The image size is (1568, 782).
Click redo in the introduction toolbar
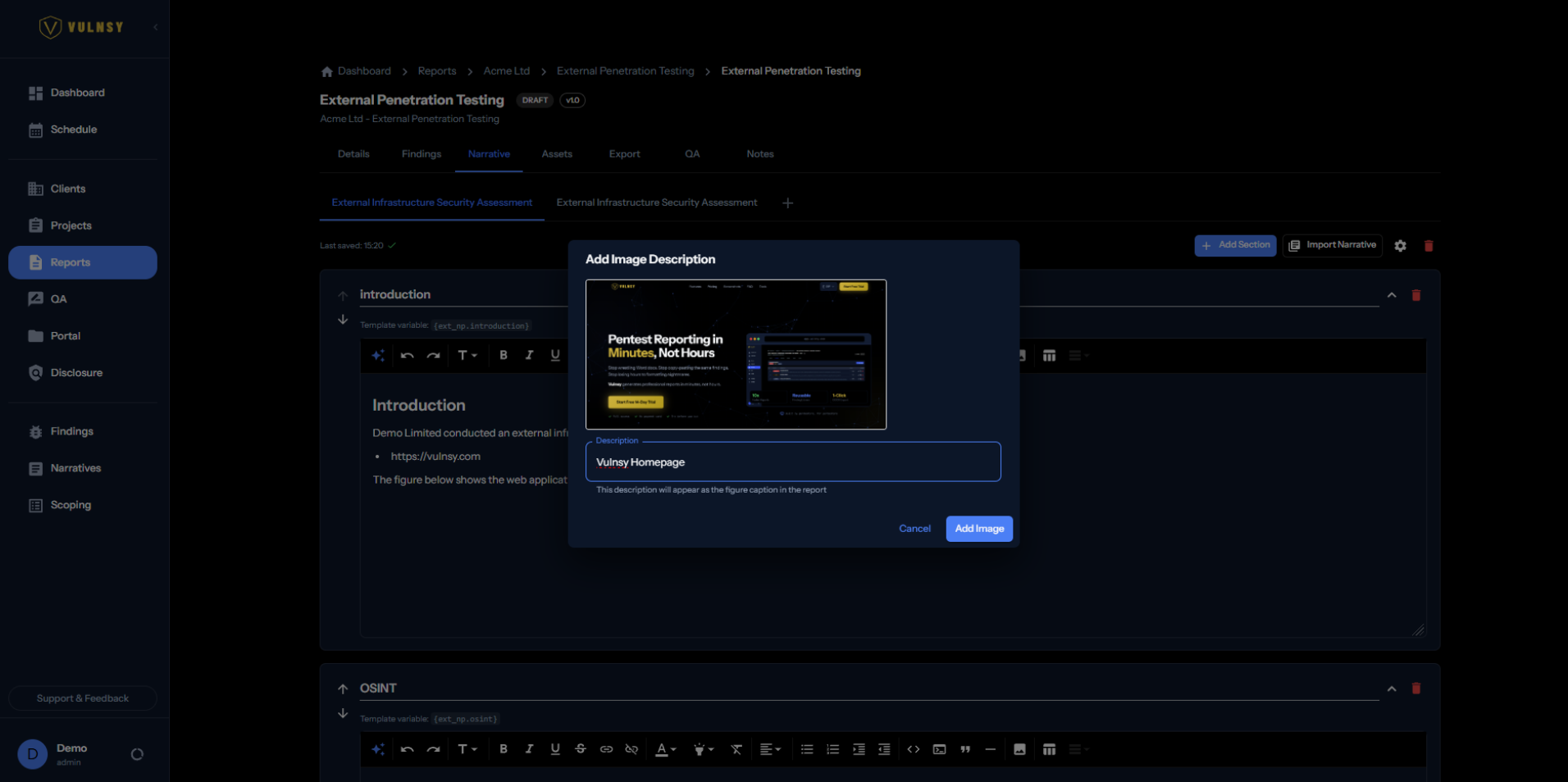coord(434,355)
